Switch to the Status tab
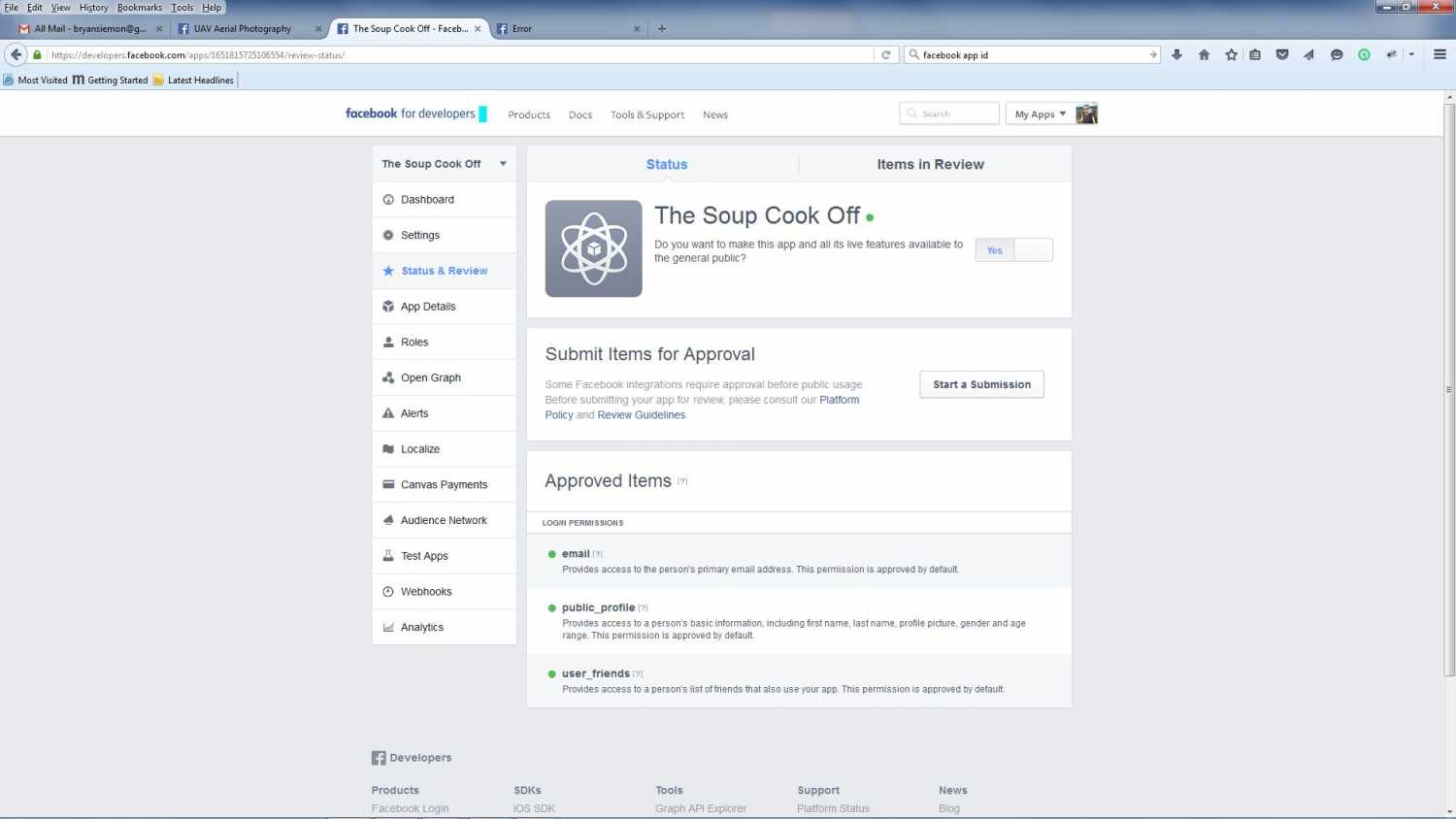This screenshot has height=819, width=1456. pyautogui.click(x=666, y=165)
